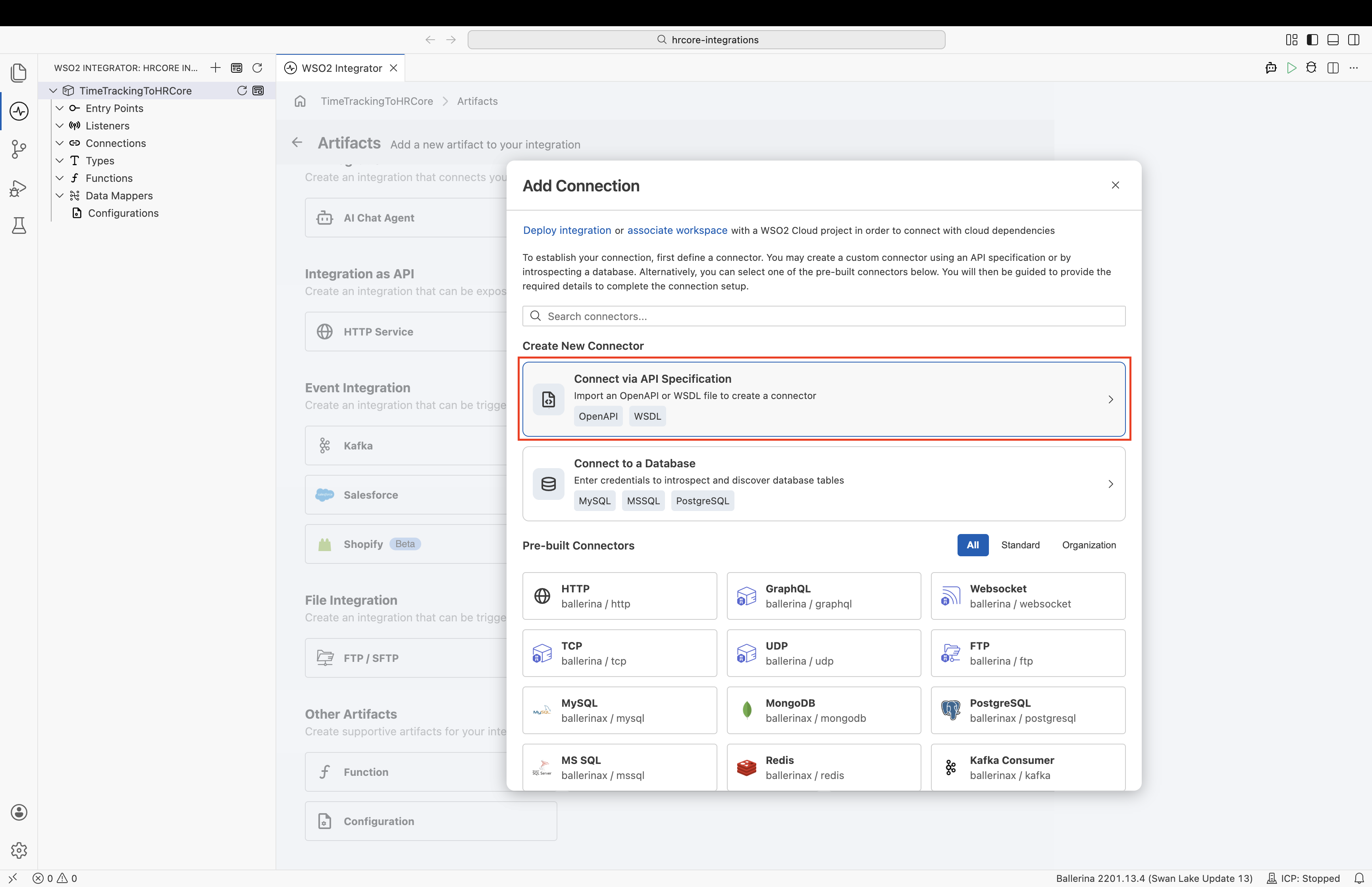The image size is (1372, 887).
Task: Select the All connectors filter
Action: pyautogui.click(x=973, y=545)
